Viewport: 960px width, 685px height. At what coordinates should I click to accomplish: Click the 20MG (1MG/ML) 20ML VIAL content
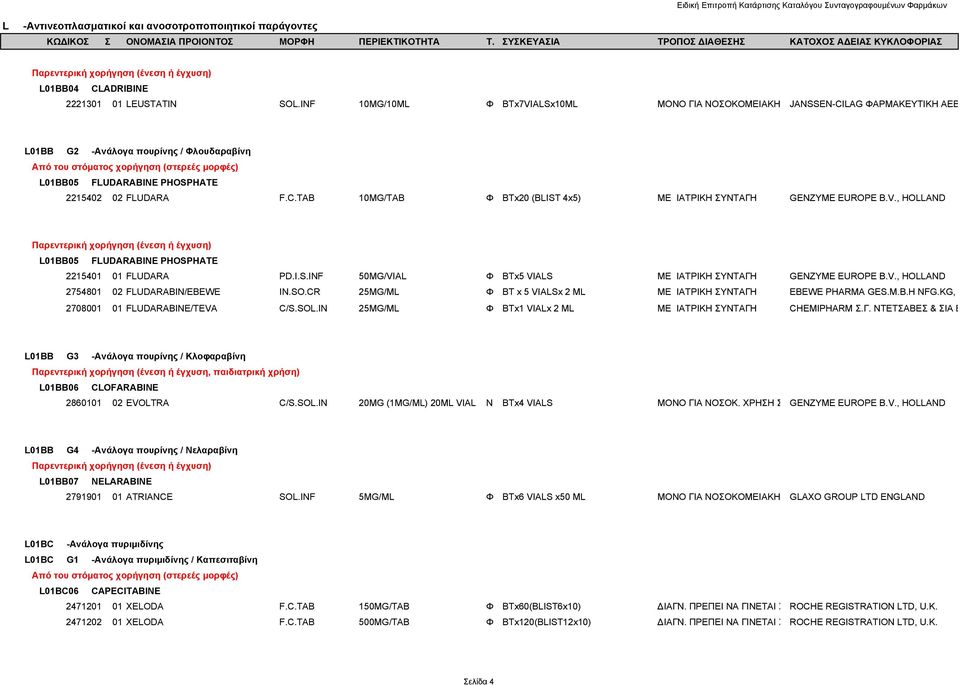pyautogui.click(x=417, y=403)
